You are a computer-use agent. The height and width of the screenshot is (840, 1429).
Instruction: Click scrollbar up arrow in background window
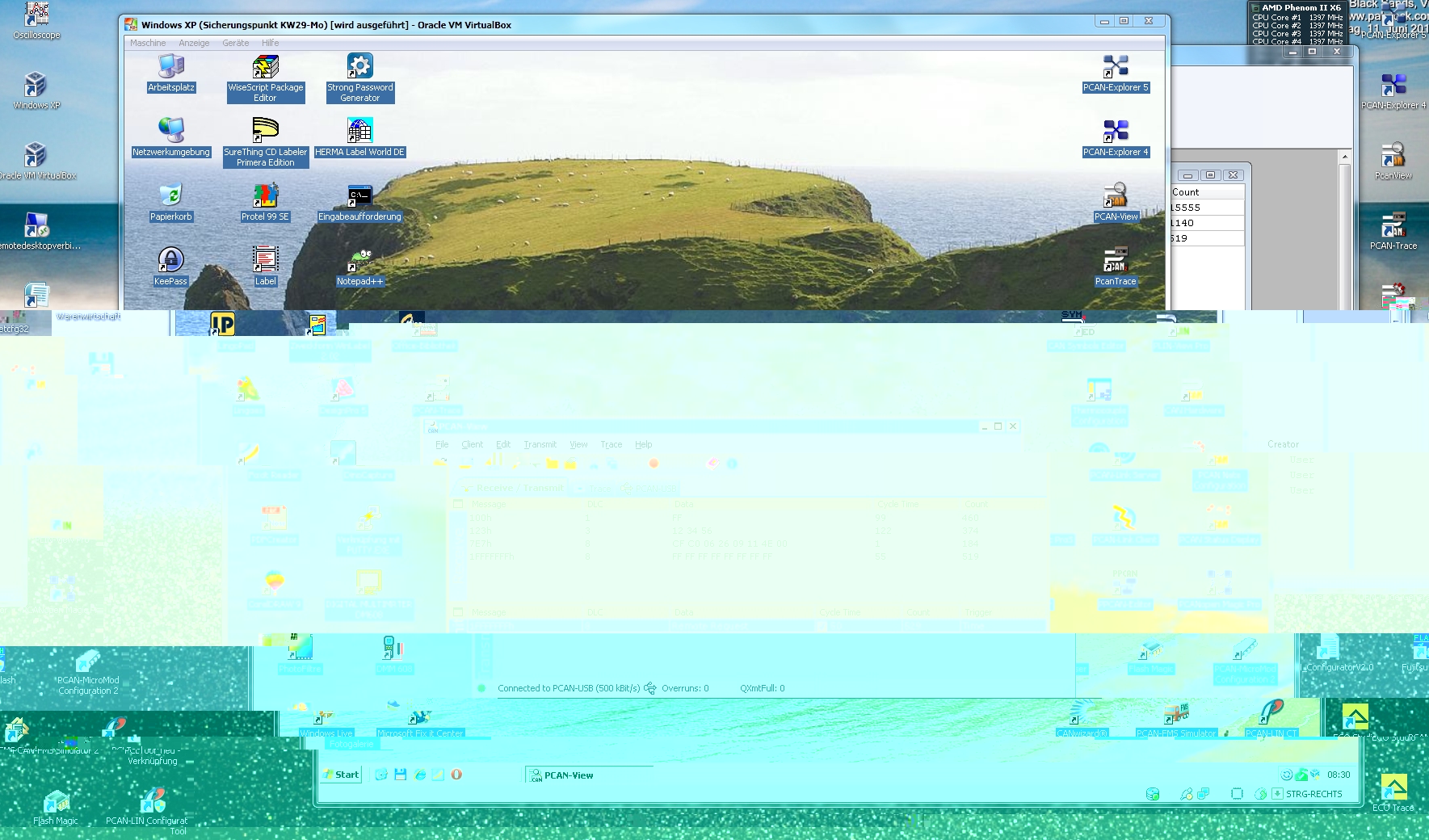pyautogui.click(x=1344, y=157)
